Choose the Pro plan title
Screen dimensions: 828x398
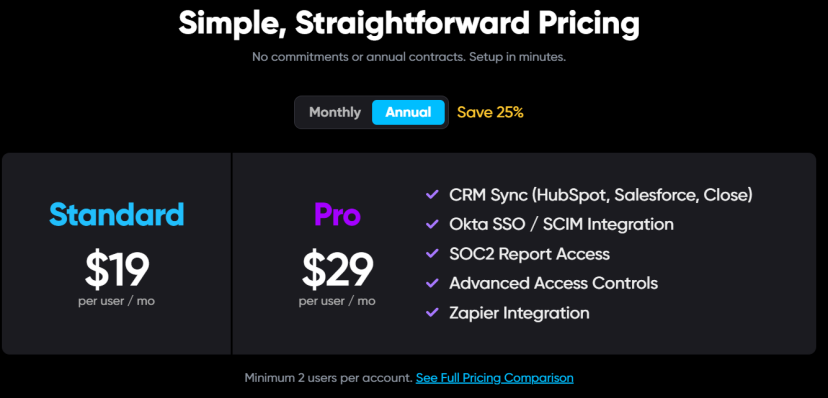pos(337,214)
